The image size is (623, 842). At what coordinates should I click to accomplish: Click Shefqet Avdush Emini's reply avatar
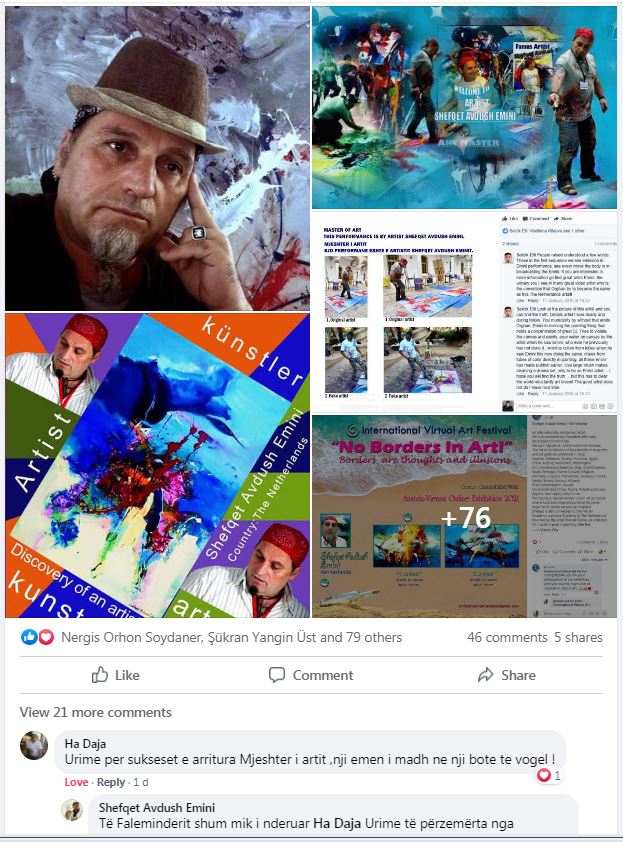point(71,809)
